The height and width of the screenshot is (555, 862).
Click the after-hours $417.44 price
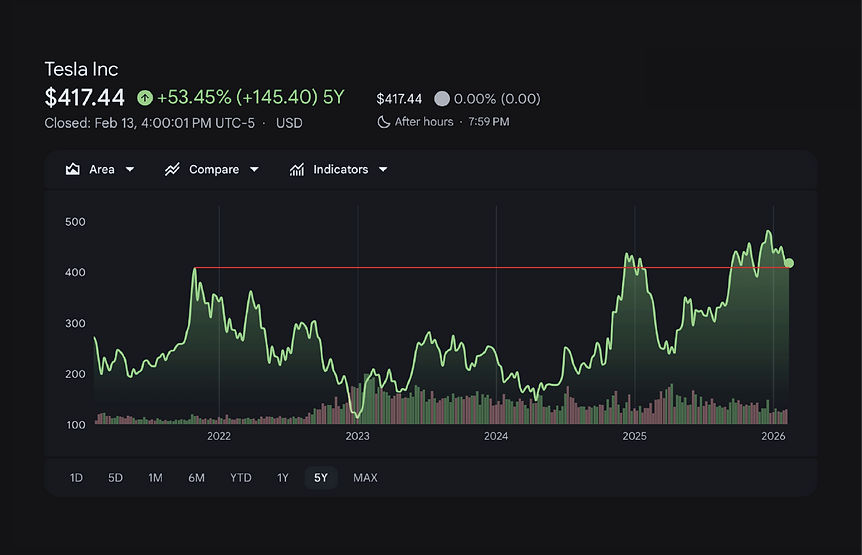(399, 99)
